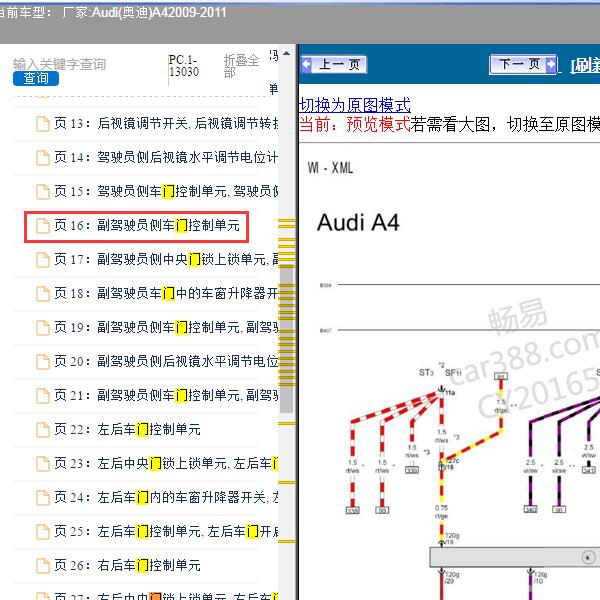Click the document icon of page 21
Image resolution: width=600 pixels, height=600 pixels.
[43, 395]
